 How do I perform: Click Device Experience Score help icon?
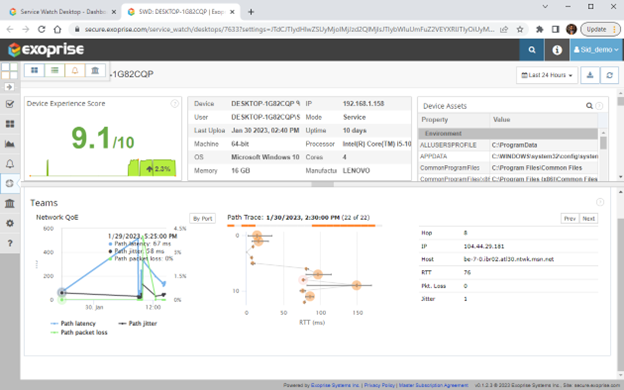[x=174, y=103]
